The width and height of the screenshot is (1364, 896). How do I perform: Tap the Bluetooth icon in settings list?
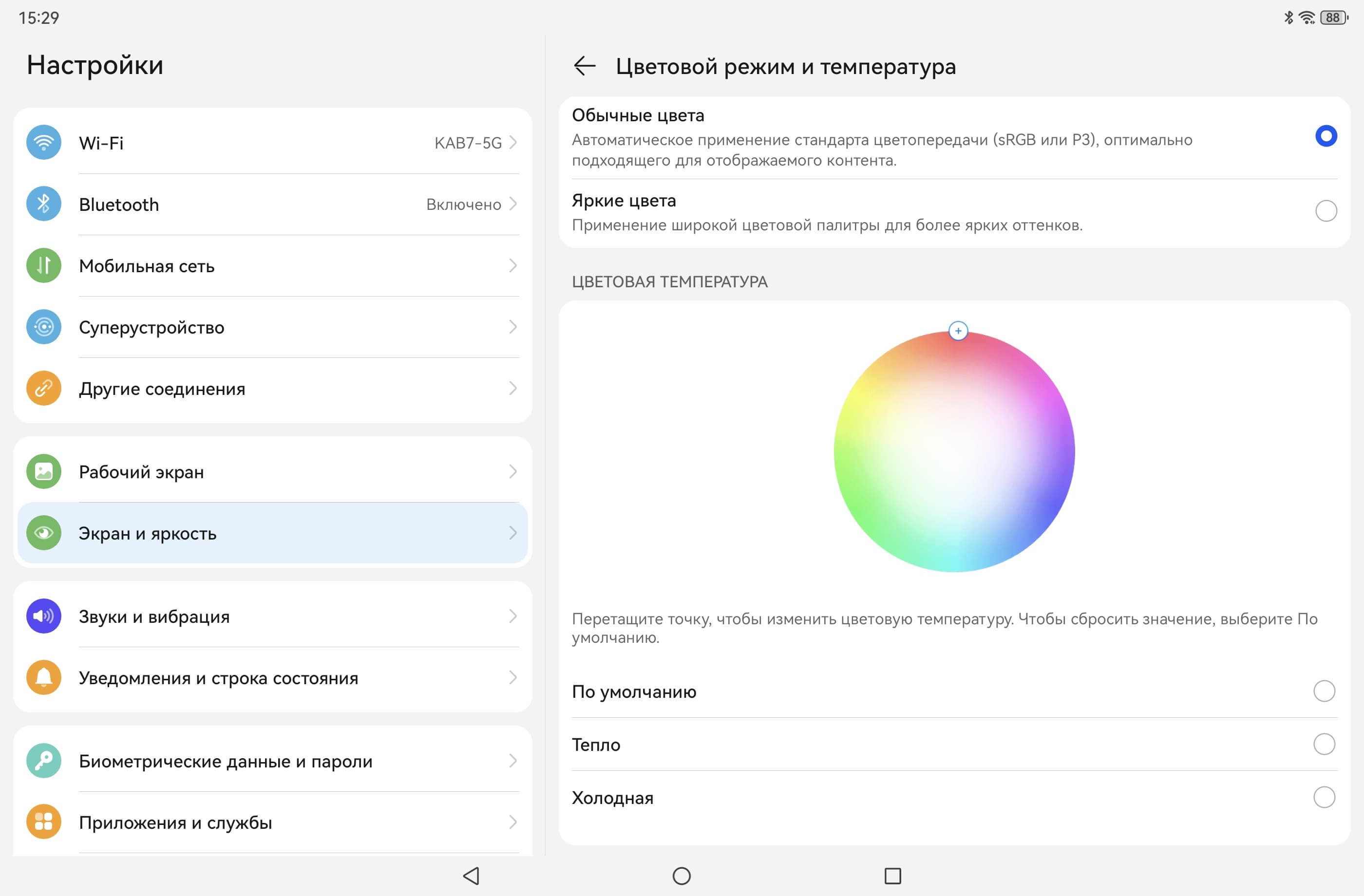(43, 204)
